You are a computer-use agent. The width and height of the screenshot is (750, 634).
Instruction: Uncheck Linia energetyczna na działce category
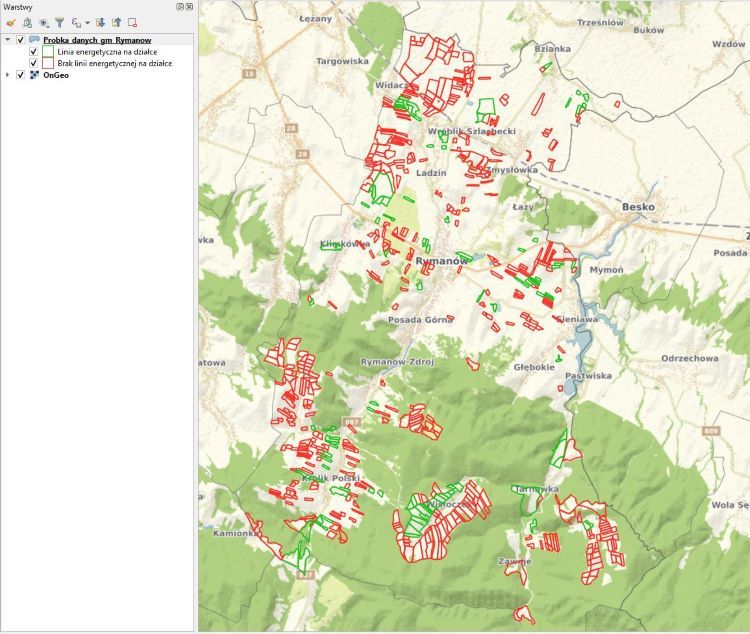coord(33,51)
